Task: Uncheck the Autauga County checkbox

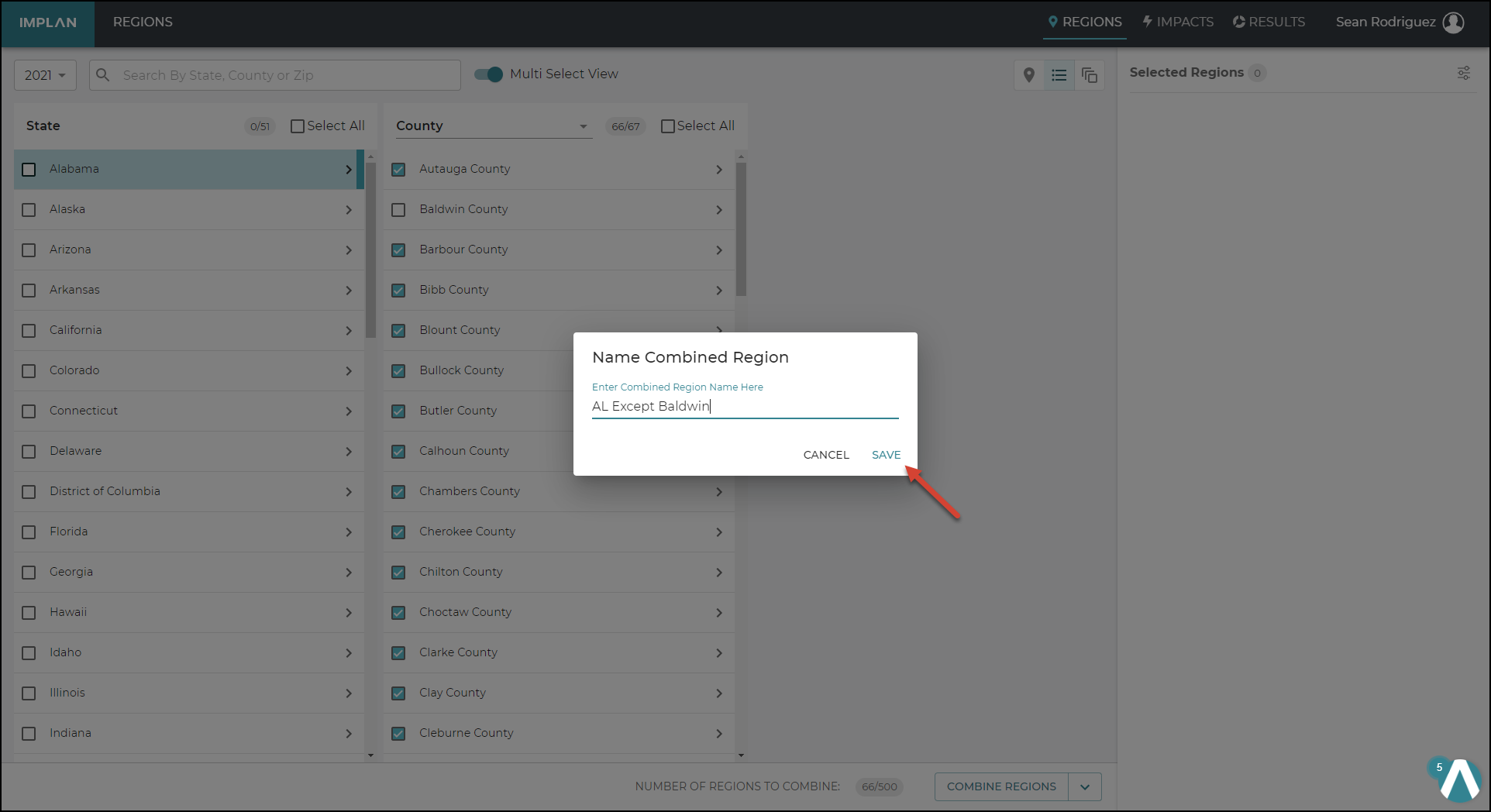Action: pos(398,169)
